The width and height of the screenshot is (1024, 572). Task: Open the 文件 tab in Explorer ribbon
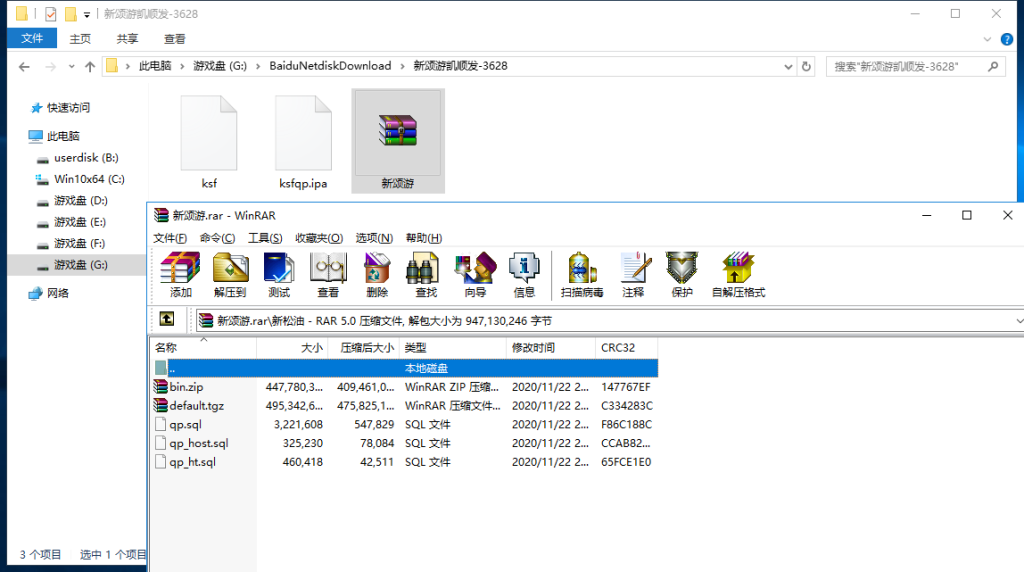31,39
